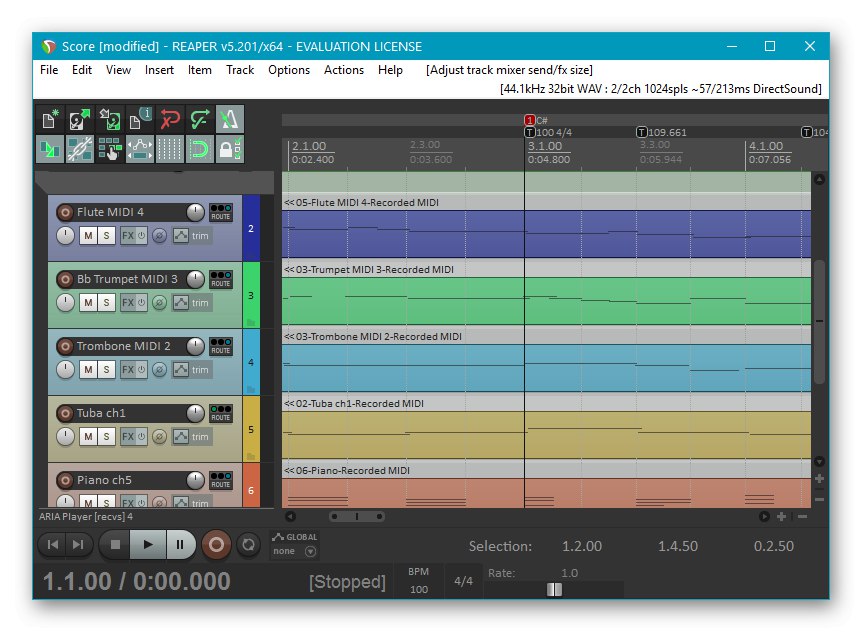Image resolution: width=862 pixels, height=632 pixels.
Task: Toggle the transport Repeat loop button
Action: (x=248, y=545)
